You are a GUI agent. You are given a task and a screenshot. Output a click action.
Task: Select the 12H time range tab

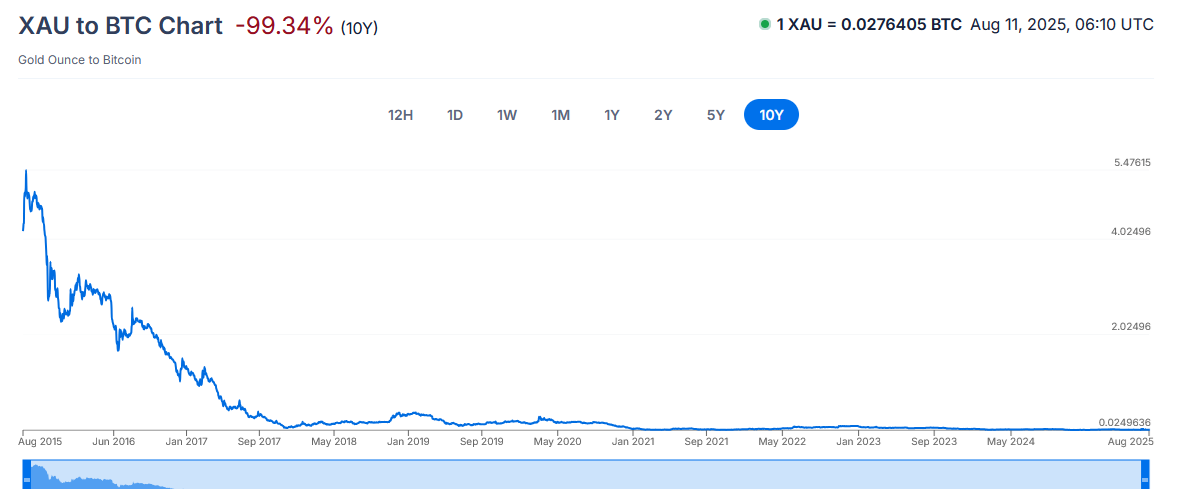(401, 115)
